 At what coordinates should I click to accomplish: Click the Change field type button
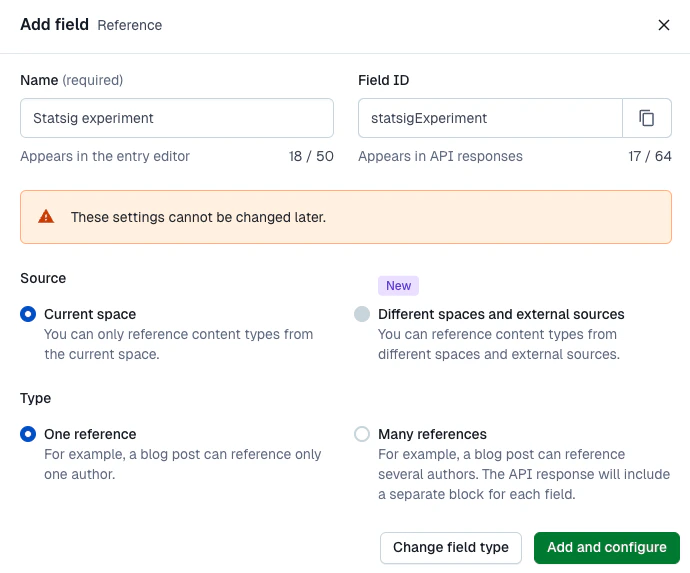point(450,548)
